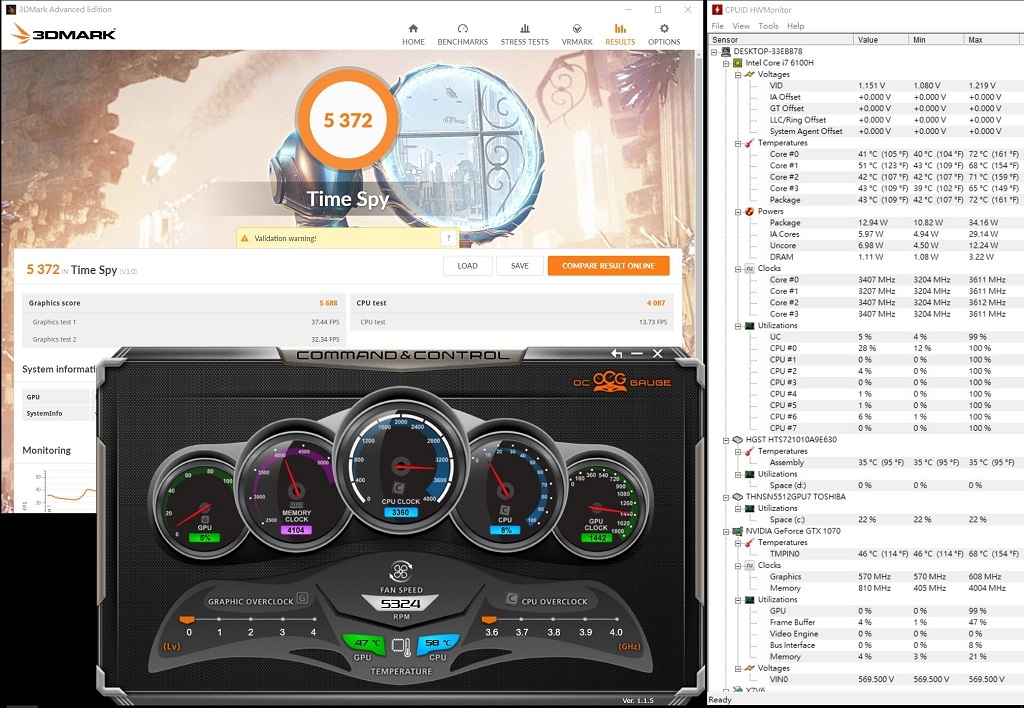Screen dimensions: 1024x708
Task: Adjust the CPU Overclock GHz slider handle
Action: tap(488, 619)
